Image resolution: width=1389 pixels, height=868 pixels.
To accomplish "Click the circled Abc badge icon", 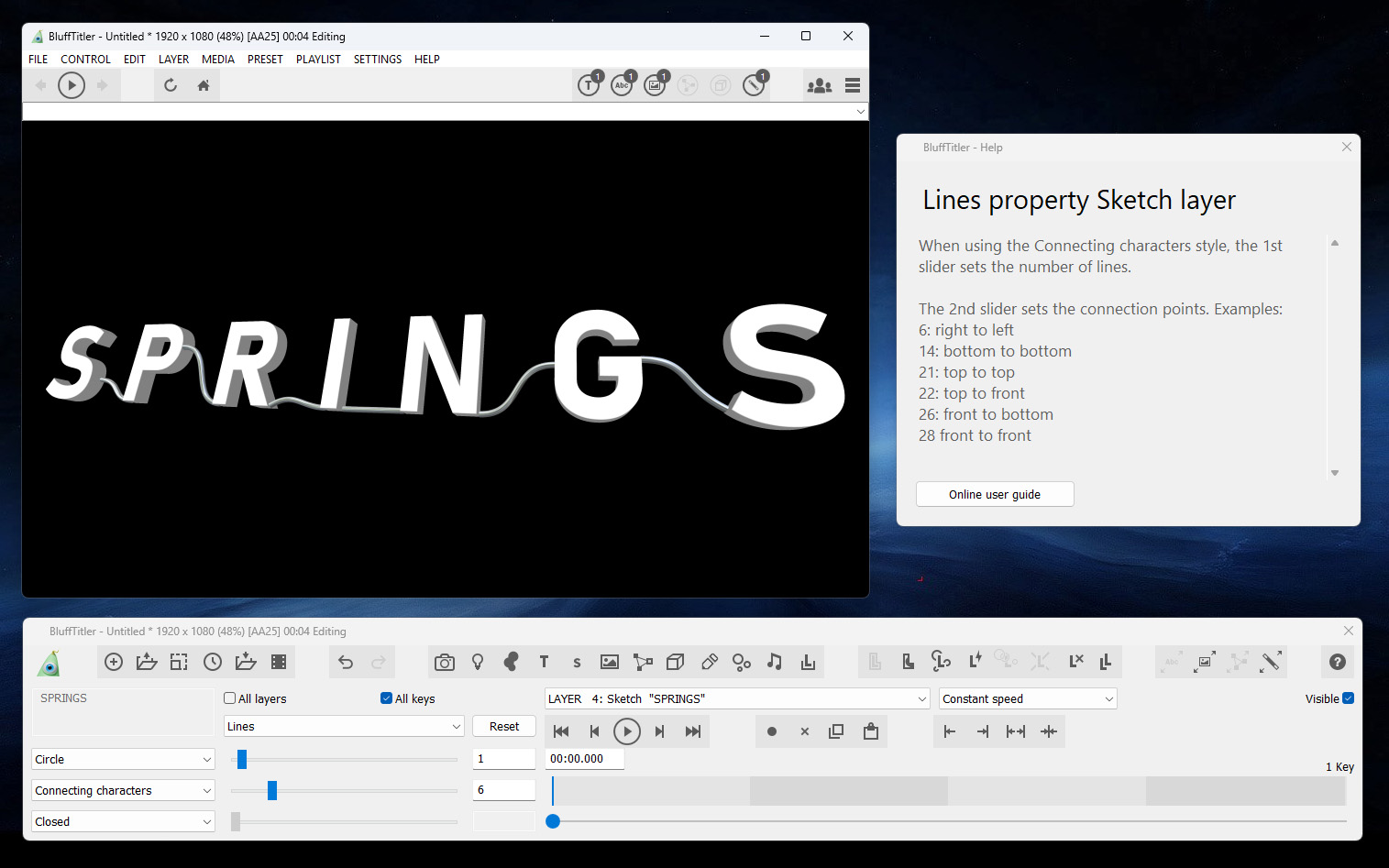I will (x=623, y=84).
